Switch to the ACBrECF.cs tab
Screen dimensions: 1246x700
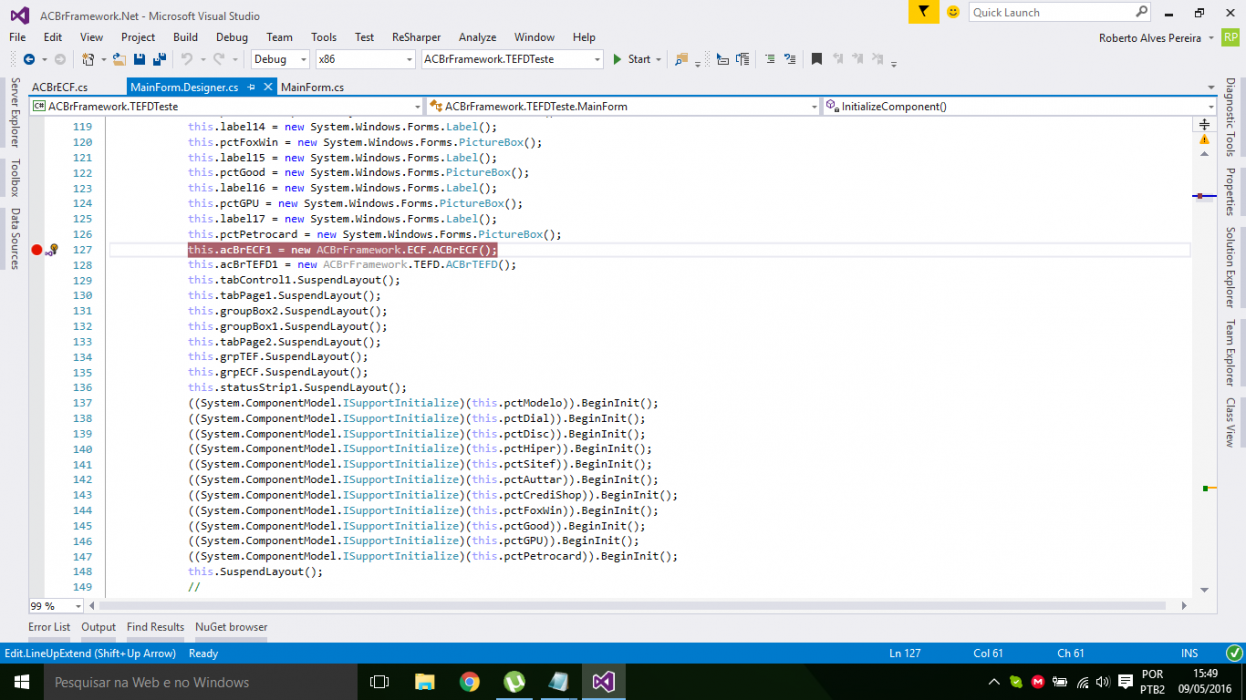pyautogui.click(x=60, y=87)
